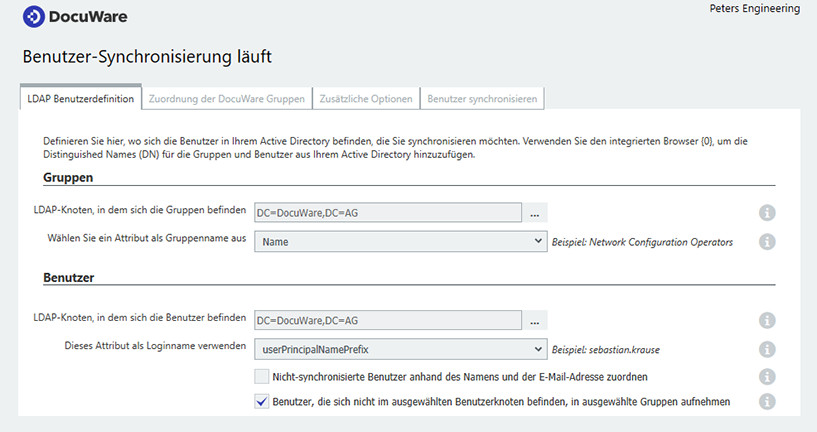Browse LDAP node for groups with ellipsis button
Viewport: 817px width, 432px height.
pyautogui.click(x=535, y=213)
